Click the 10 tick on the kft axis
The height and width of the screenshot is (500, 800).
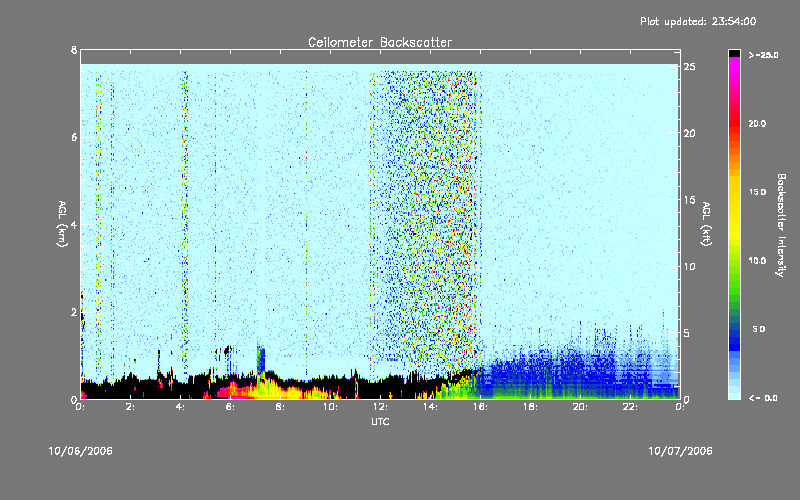[x=689, y=266]
